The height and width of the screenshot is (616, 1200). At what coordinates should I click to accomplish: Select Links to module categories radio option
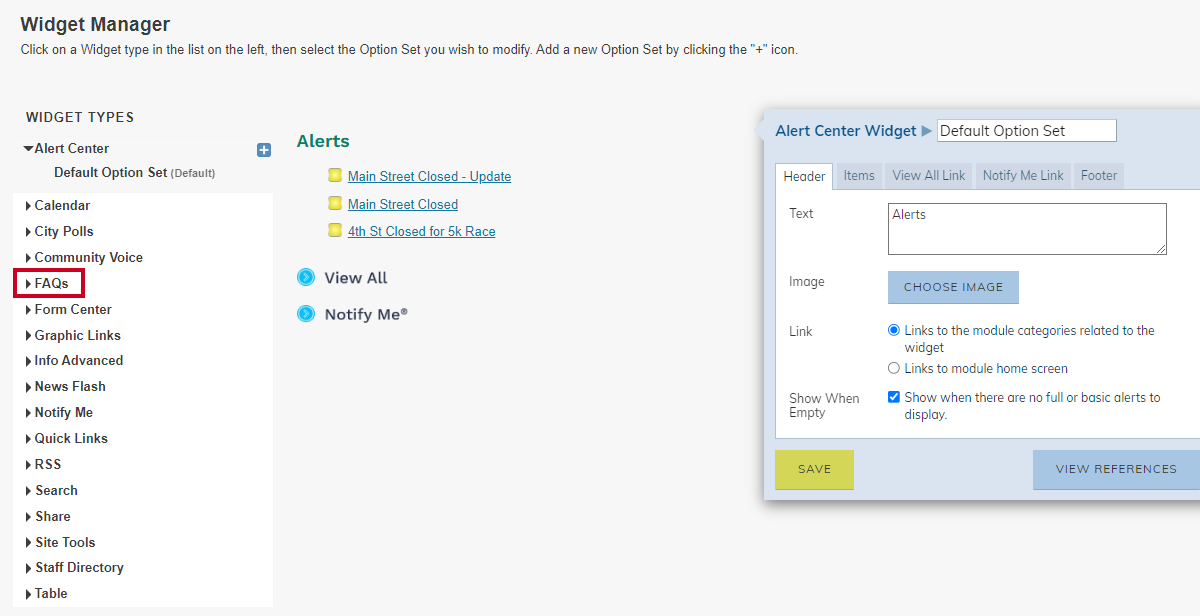tap(894, 330)
